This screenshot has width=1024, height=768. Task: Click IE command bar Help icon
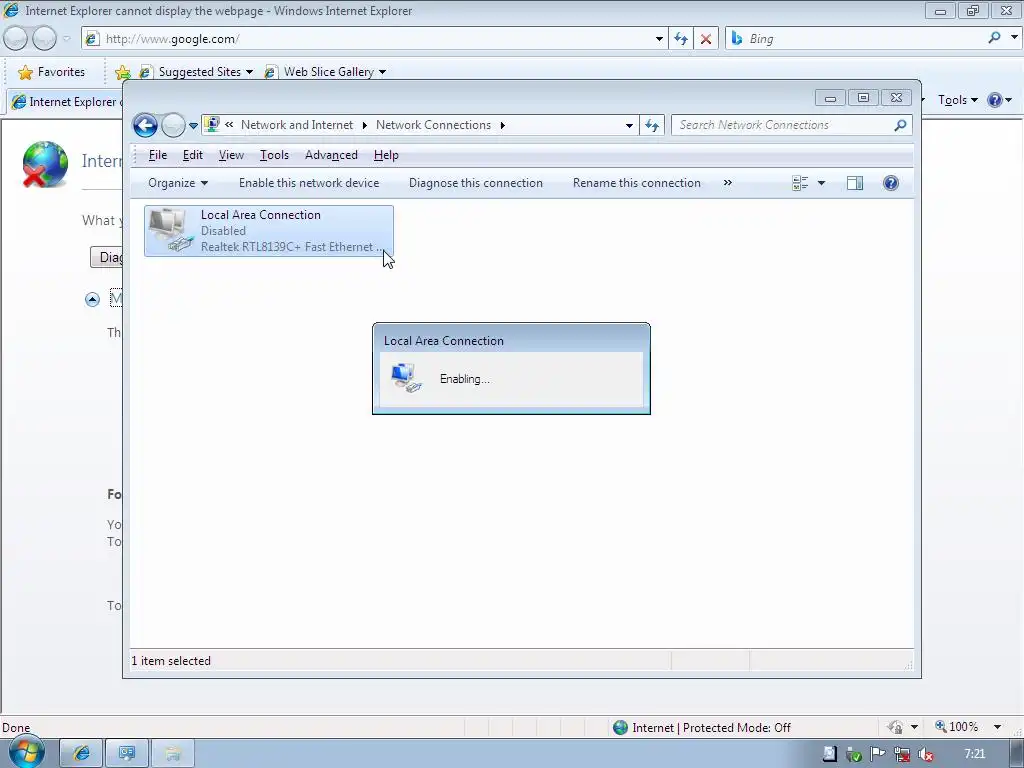pos(995,100)
